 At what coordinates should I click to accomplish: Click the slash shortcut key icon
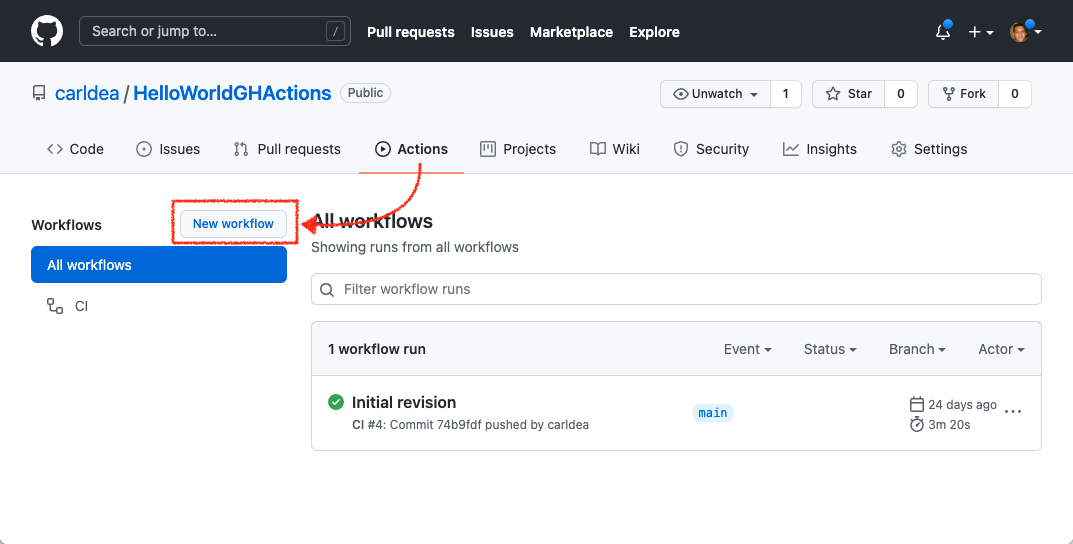click(x=335, y=31)
